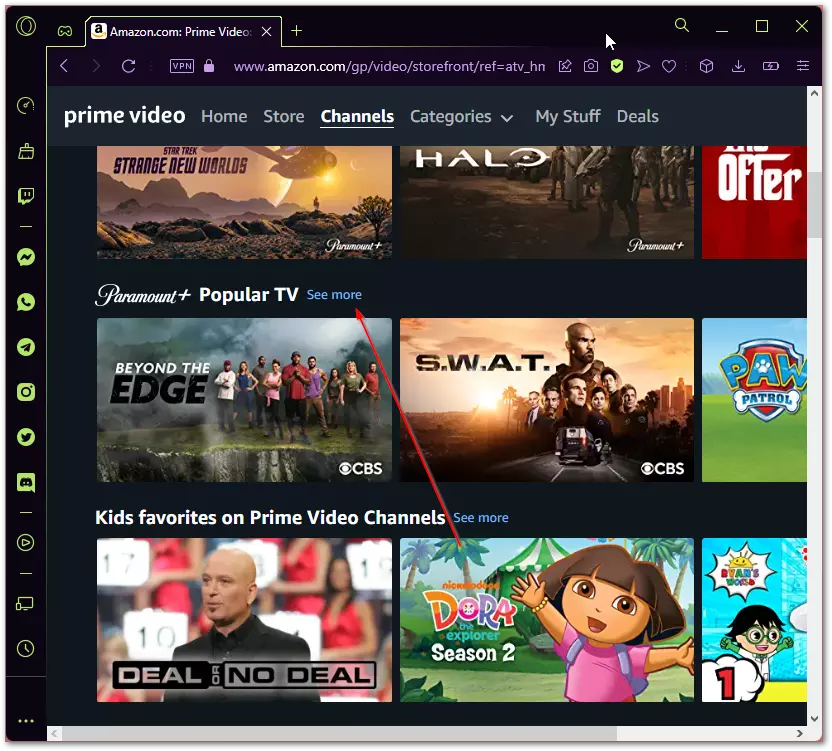832x751 pixels.
Task: Toggle the VPN badge in address bar
Action: coord(181,66)
